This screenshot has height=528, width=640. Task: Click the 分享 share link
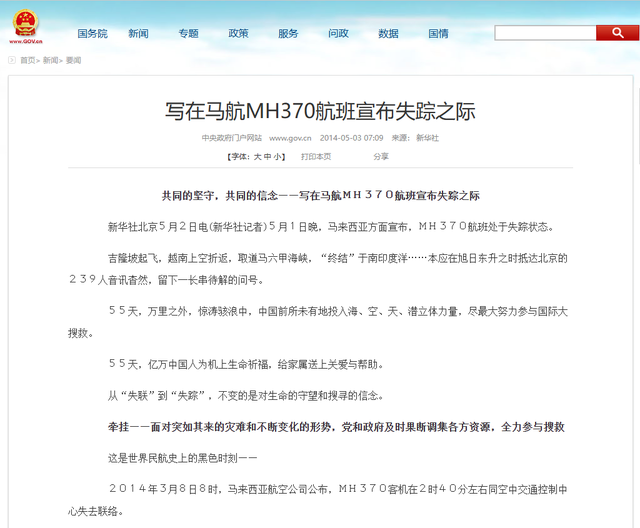click(x=381, y=157)
